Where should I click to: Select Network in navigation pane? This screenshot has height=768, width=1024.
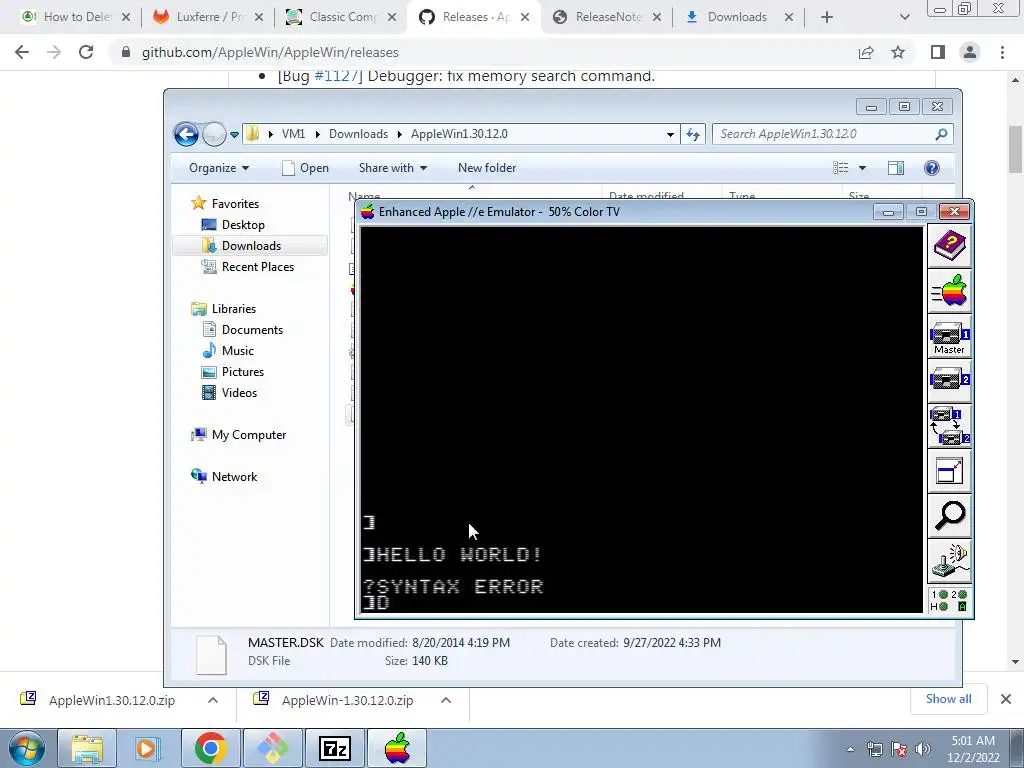pyautogui.click(x=234, y=477)
